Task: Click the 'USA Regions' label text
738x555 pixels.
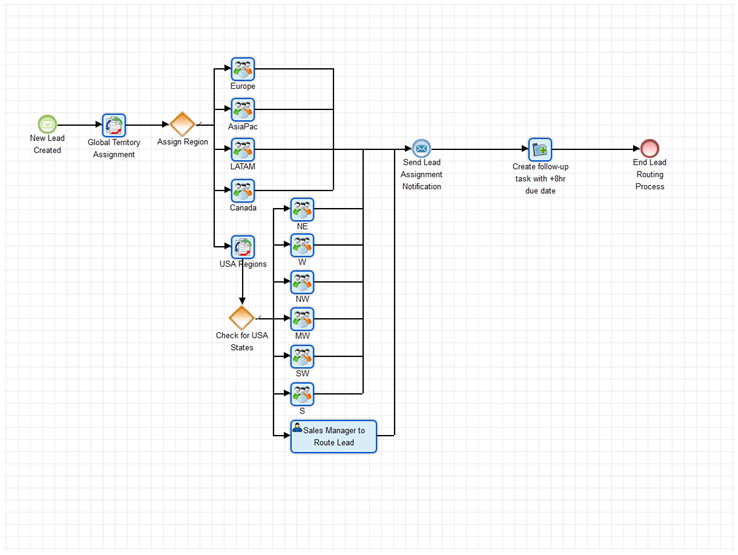Action: (243, 264)
